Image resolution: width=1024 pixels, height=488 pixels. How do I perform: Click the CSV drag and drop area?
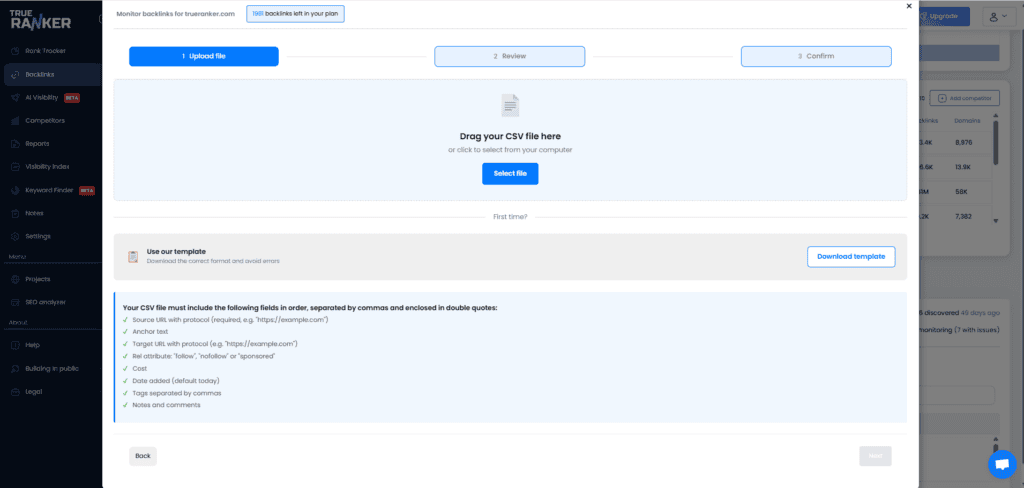point(510,138)
